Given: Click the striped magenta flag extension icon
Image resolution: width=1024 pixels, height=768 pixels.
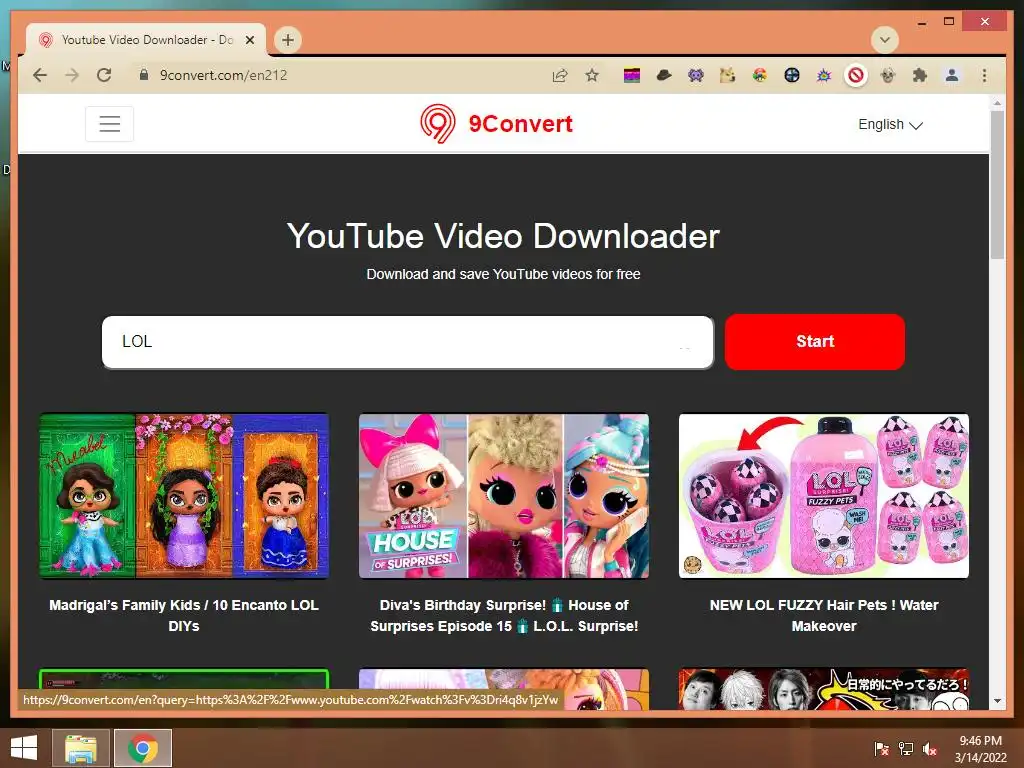Looking at the screenshot, I should tap(632, 76).
